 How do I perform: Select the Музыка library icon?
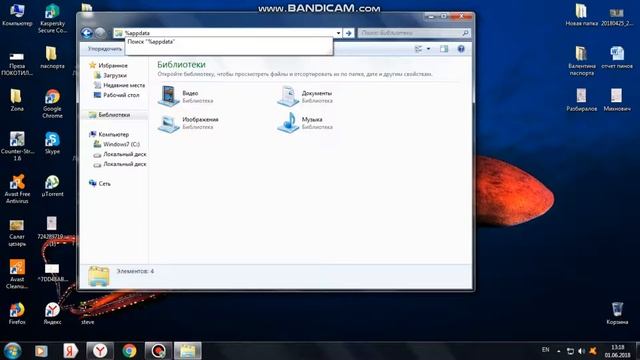[288, 122]
